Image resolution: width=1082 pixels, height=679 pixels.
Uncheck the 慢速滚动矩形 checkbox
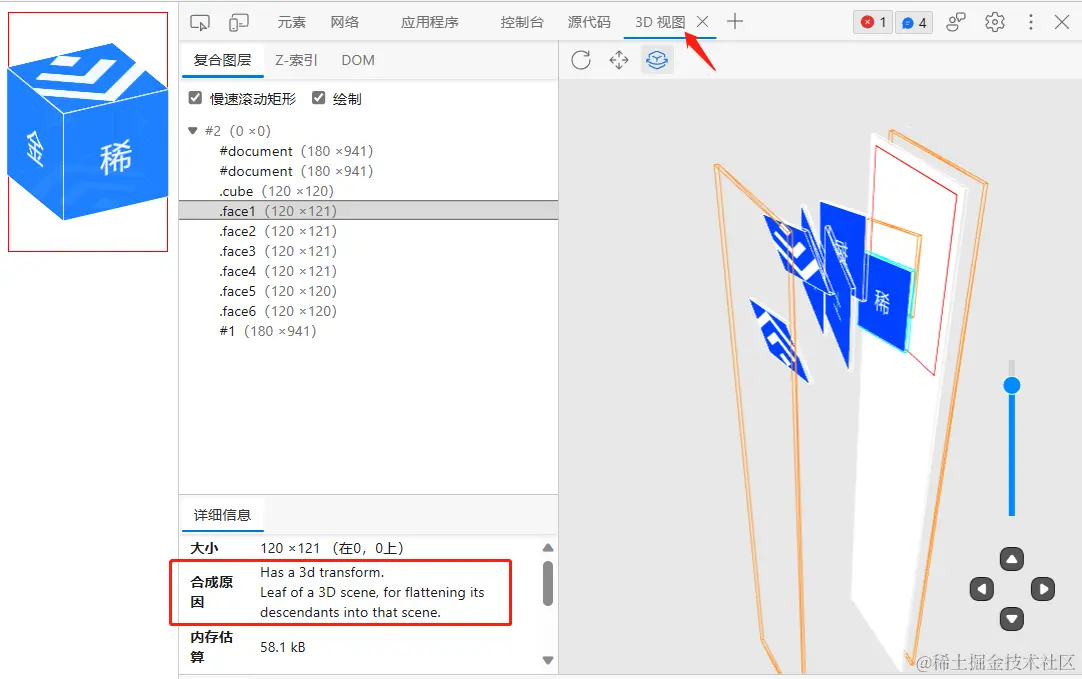click(x=195, y=98)
